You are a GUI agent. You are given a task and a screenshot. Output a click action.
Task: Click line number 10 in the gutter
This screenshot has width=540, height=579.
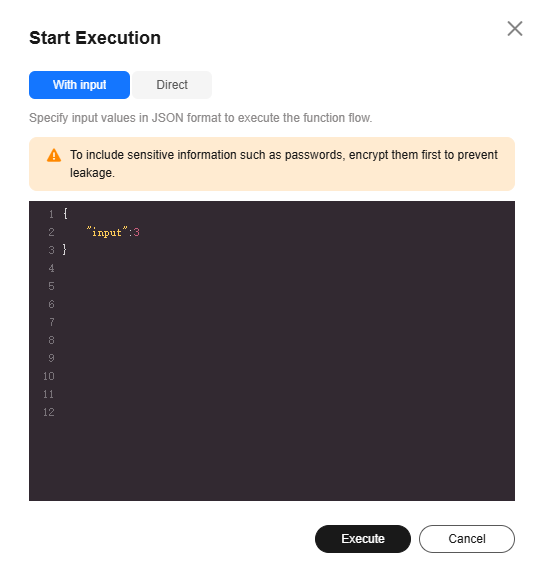click(49, 376)
